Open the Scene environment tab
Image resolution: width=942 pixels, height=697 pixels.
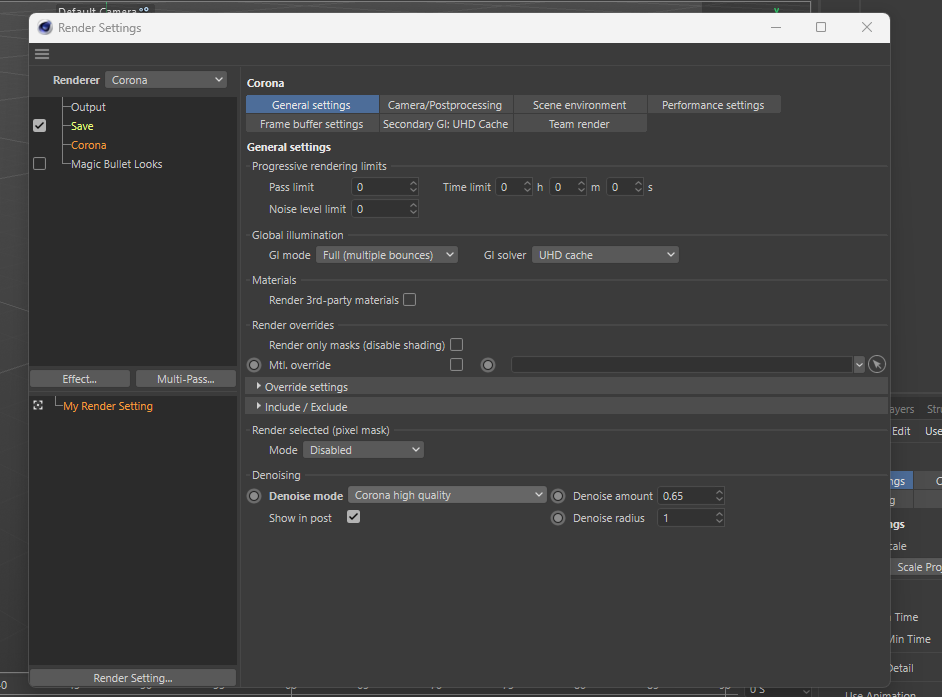tap(580, 105)
